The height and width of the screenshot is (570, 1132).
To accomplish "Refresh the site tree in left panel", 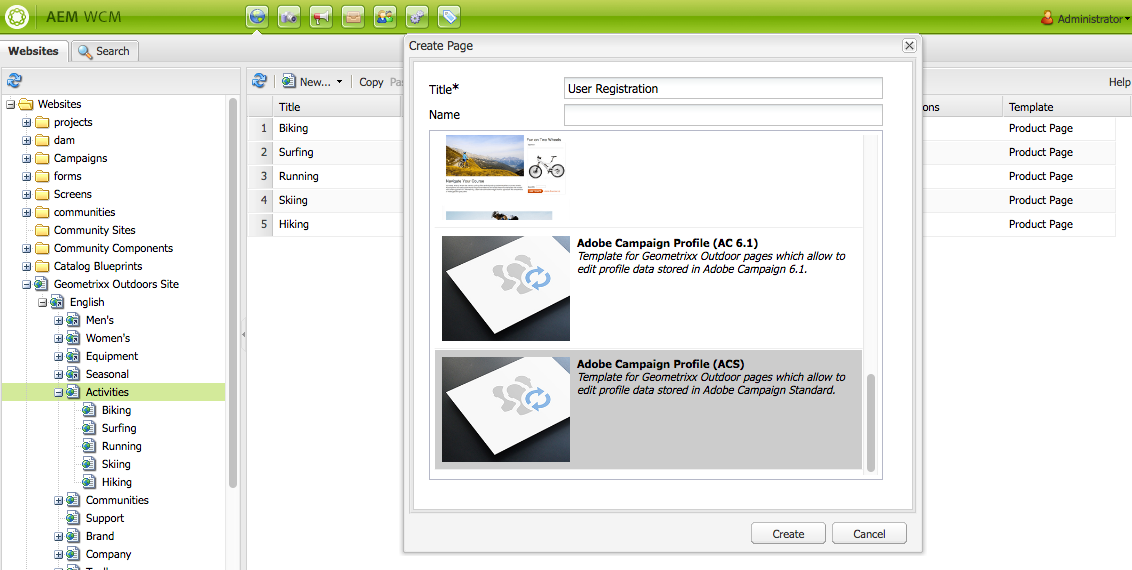I will (x=14, y=81).
